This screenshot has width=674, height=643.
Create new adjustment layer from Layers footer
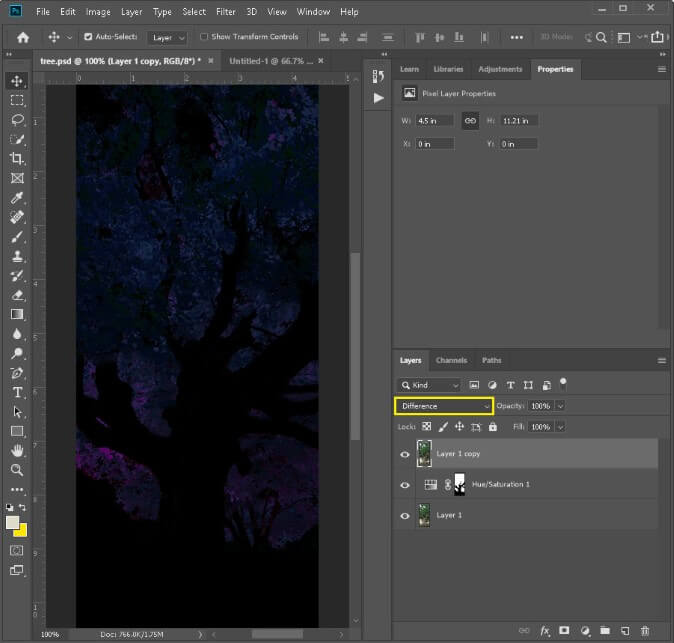(x=584, y=631)
